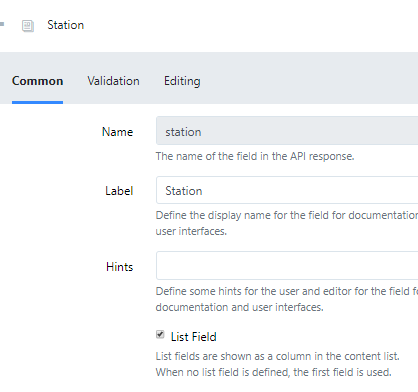Click the Name input containing station
This screenshot has width=418, height=392.
(287, 131)
